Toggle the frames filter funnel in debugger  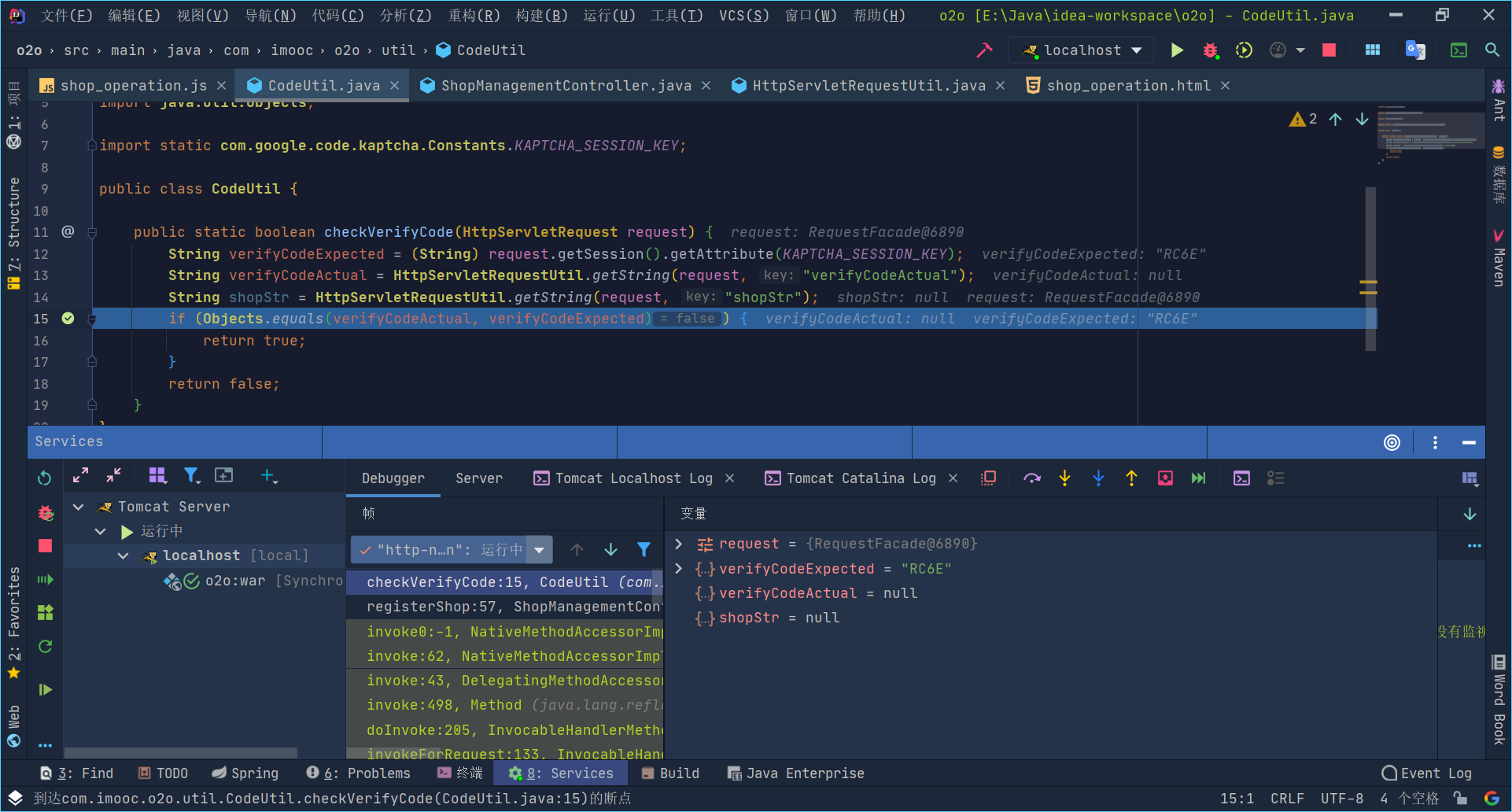pyautogui.click(x=644, y=550)
